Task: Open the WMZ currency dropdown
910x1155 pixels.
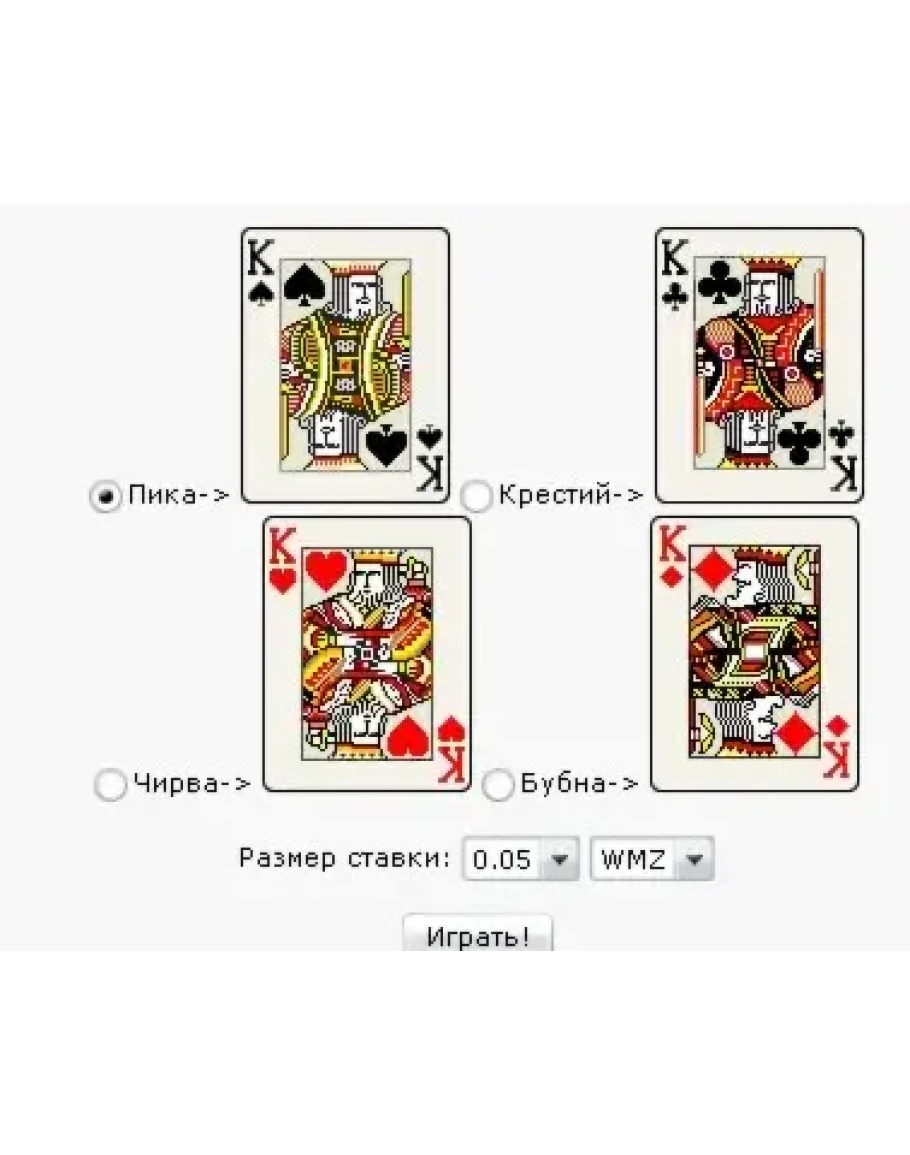Action: pyautogui.click(x=652, y=859)
